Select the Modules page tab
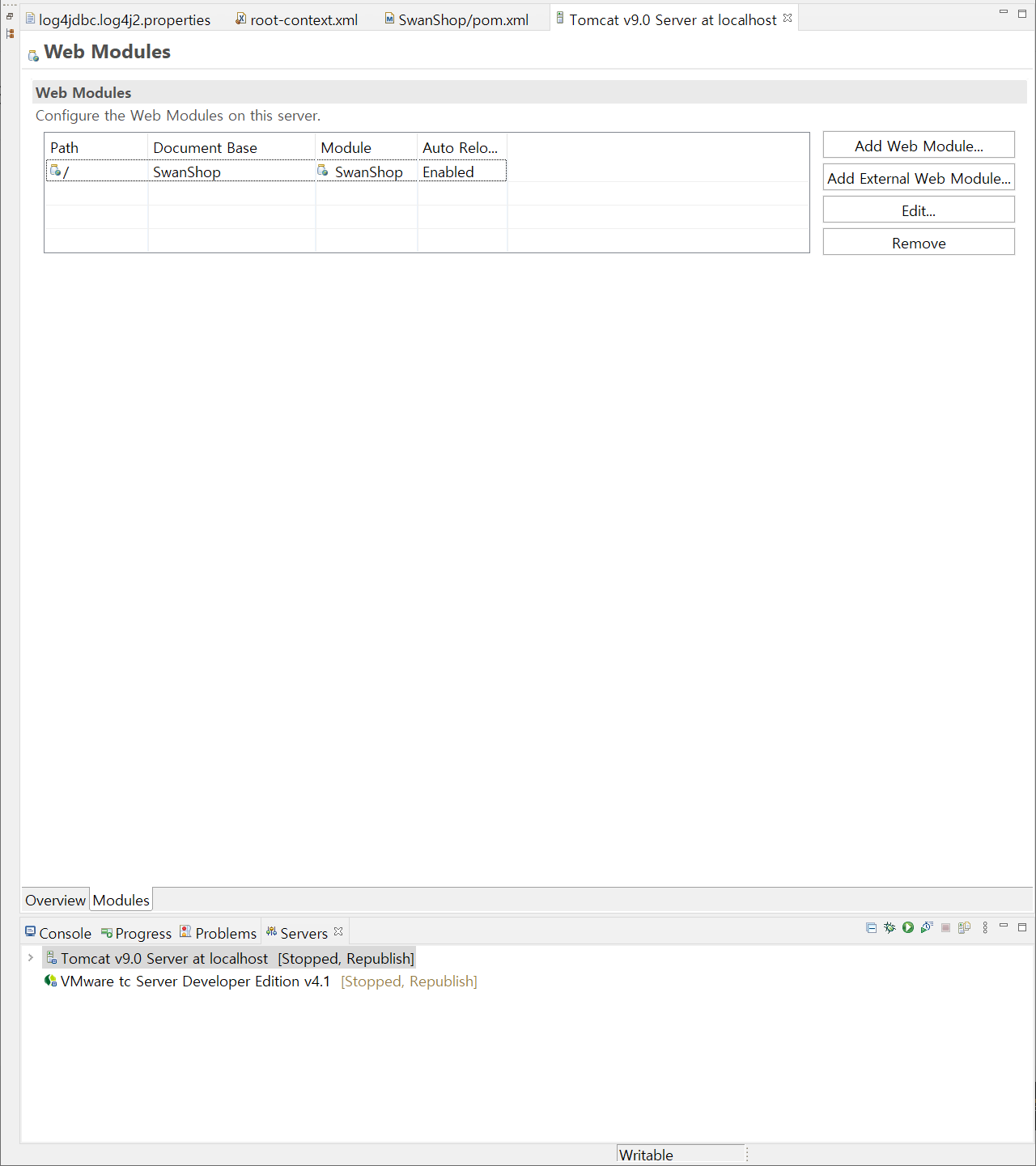Screen dimensions: 1036x1166 [x=121, y=900]
